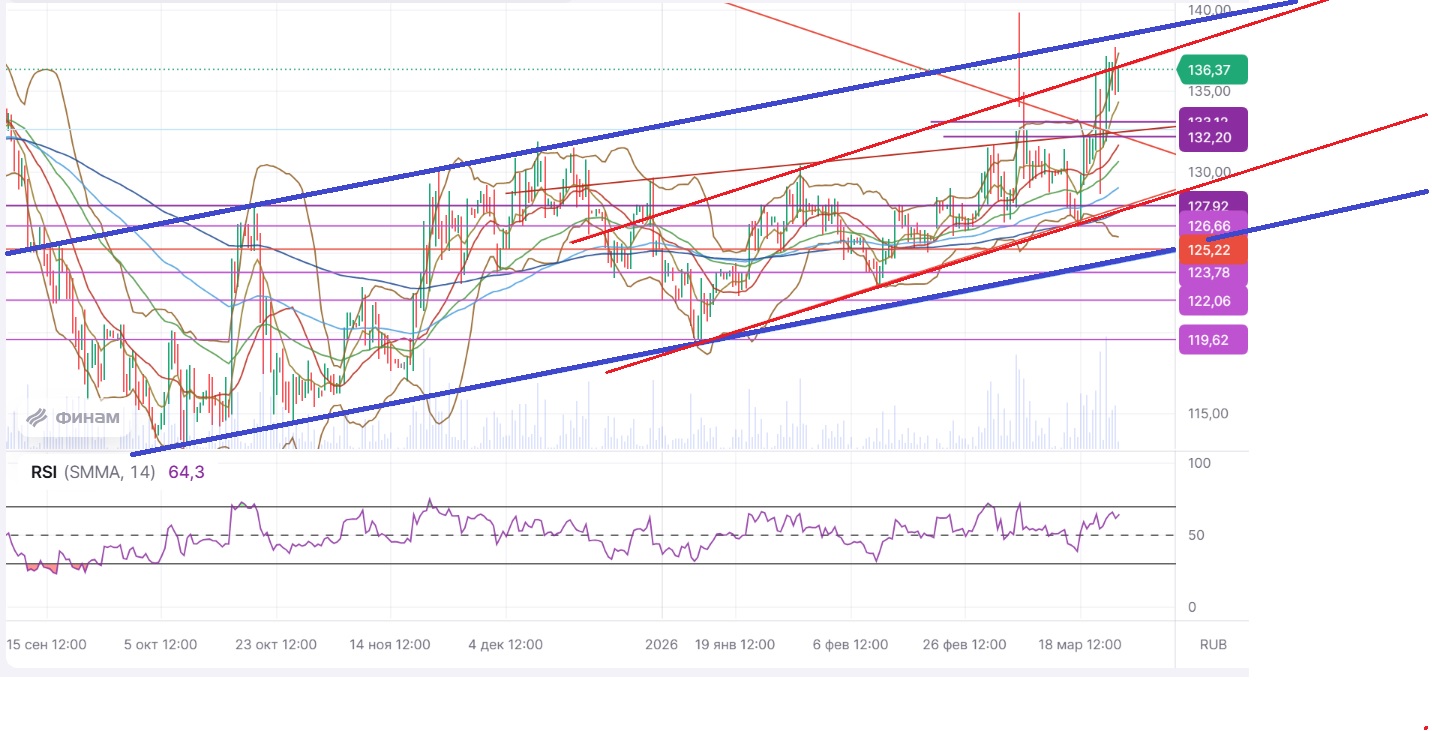The height and width of the screenshot is (731, 1432).
Task: Click the date label 19 янв 12:00
Action: [735, 645]
